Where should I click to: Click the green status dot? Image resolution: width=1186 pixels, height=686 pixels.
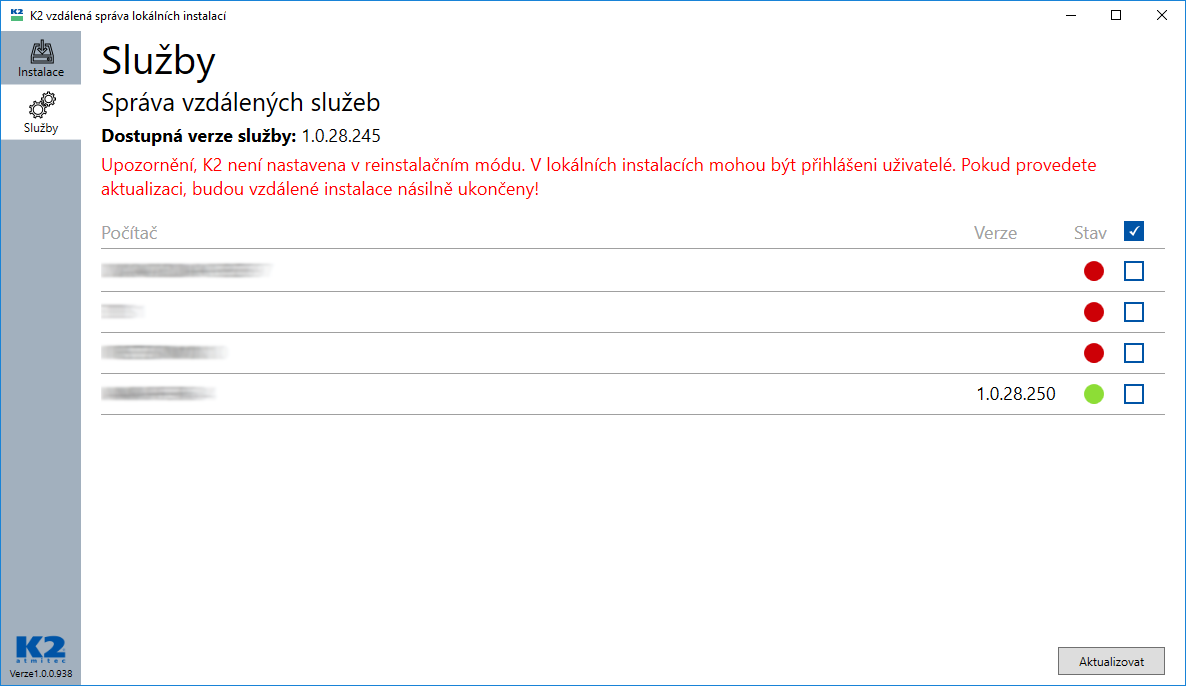(1094, 393)
